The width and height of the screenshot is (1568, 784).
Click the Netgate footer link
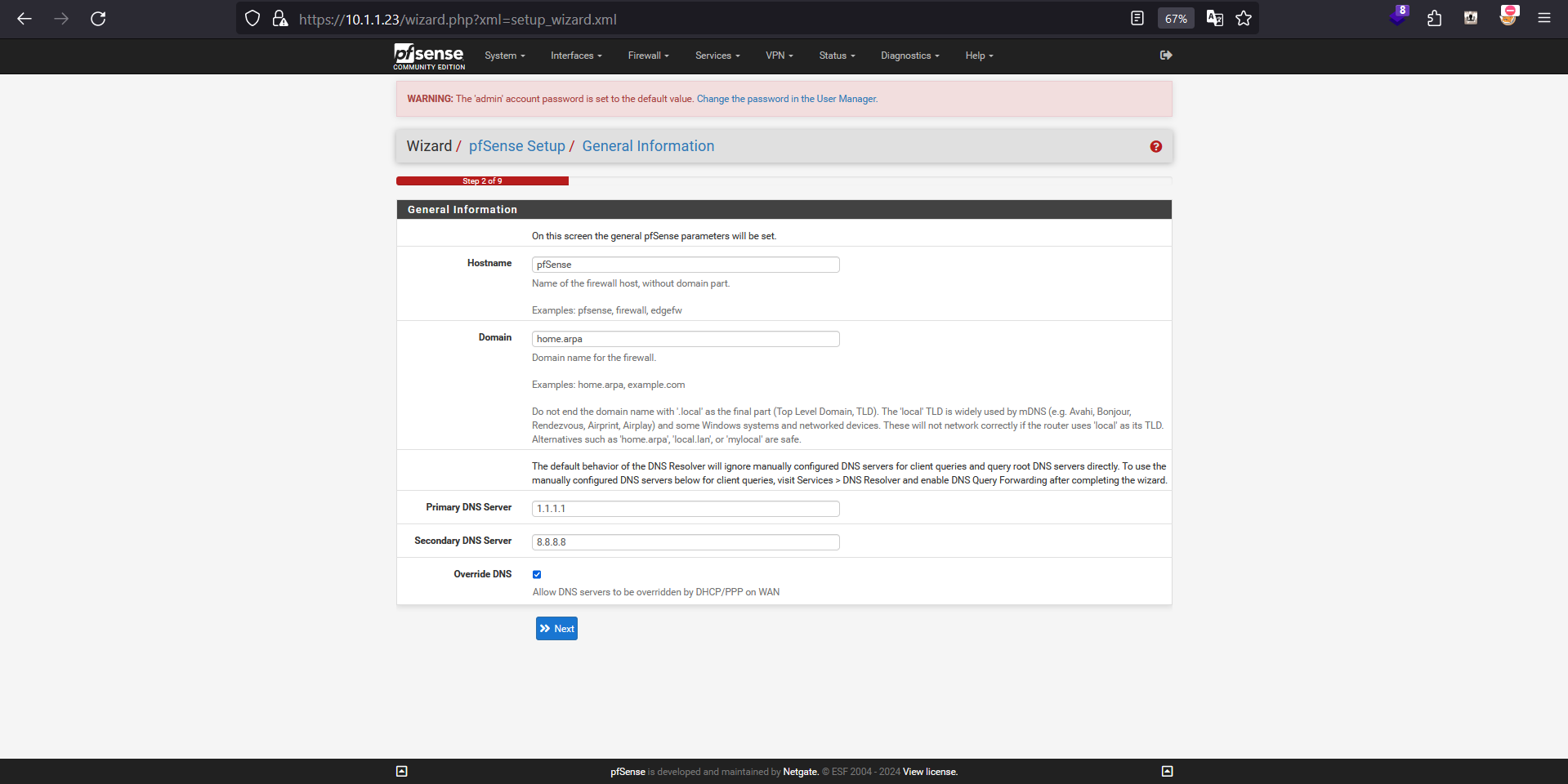[800, 772]
